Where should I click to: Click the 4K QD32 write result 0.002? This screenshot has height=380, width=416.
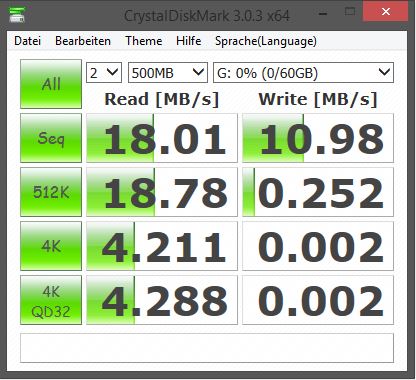(x=318, y=300)
